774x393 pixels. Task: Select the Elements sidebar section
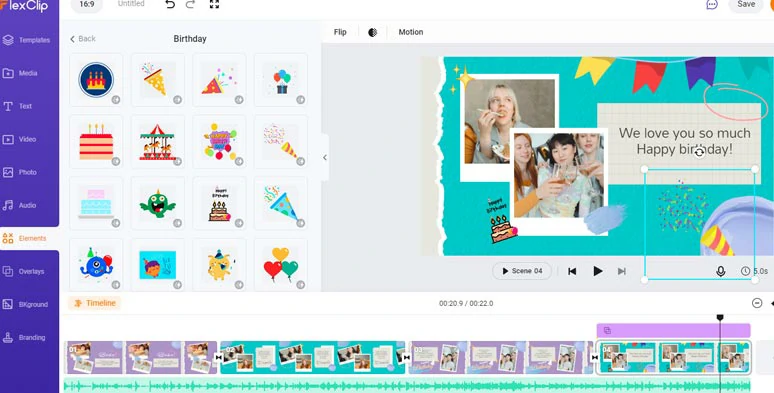[25, 238]
